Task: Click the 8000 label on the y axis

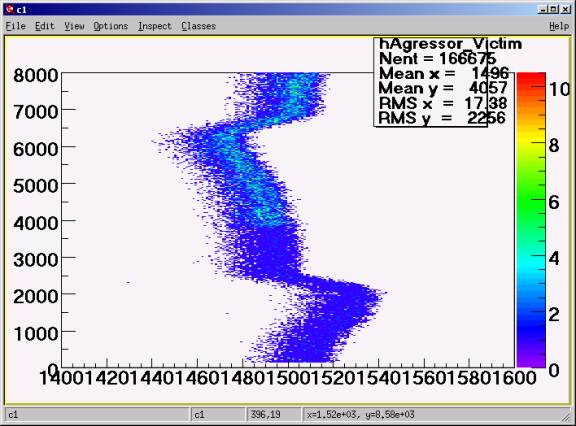Action: [36, 76]
